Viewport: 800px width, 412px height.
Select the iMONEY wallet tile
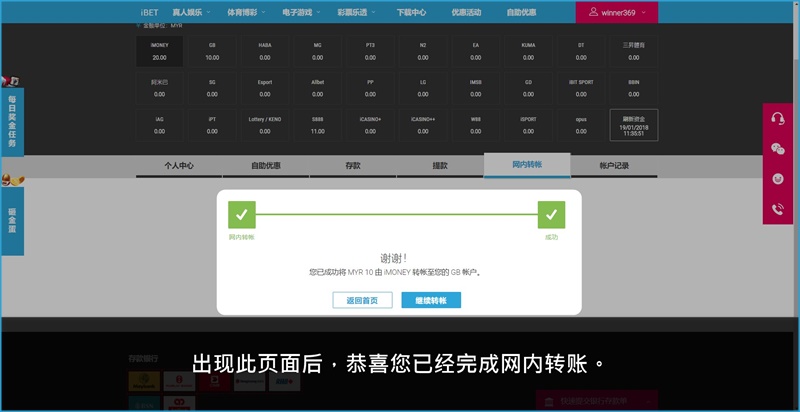click(159, 51)
